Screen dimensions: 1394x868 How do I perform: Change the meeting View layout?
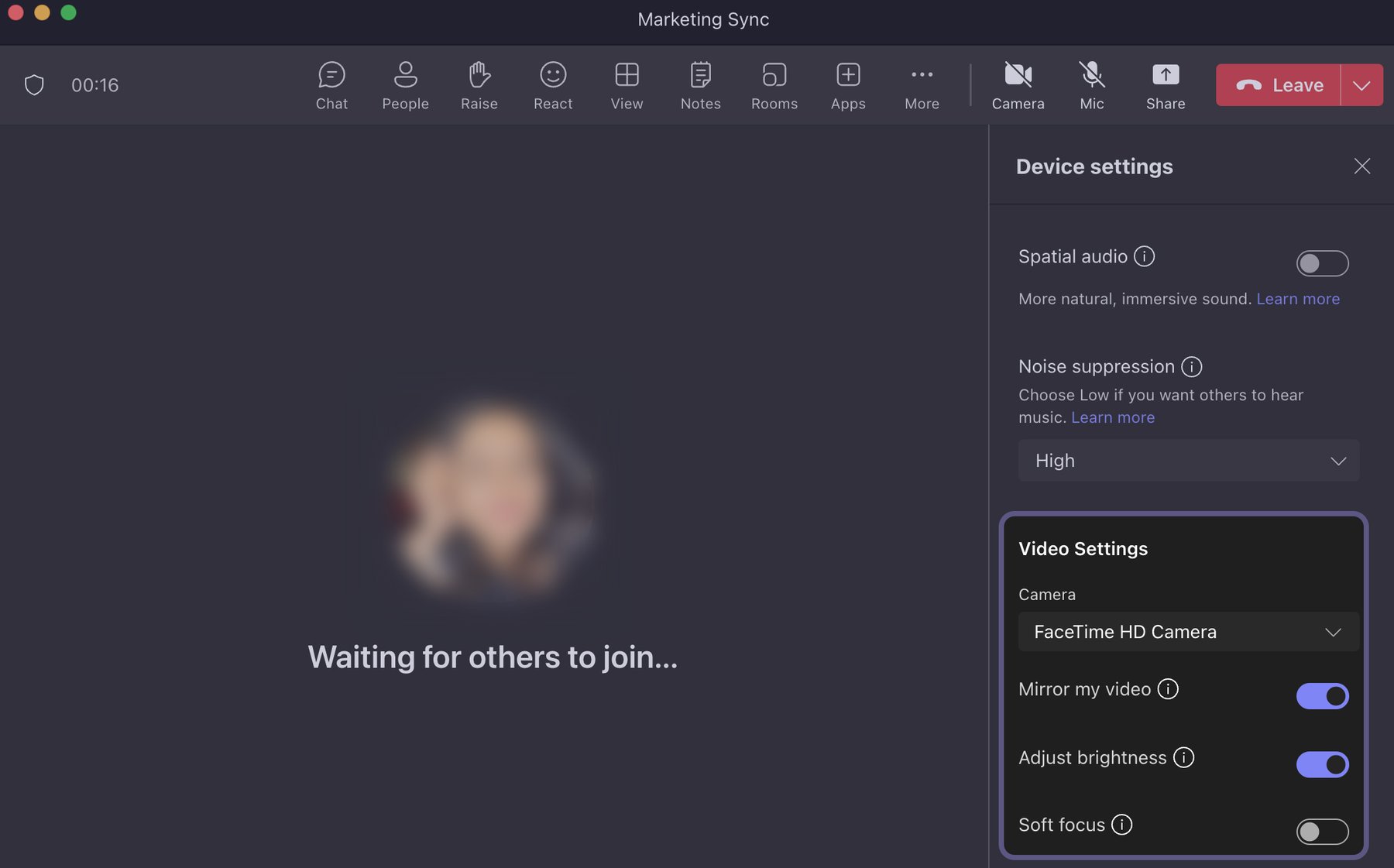[x=626, y=84]
